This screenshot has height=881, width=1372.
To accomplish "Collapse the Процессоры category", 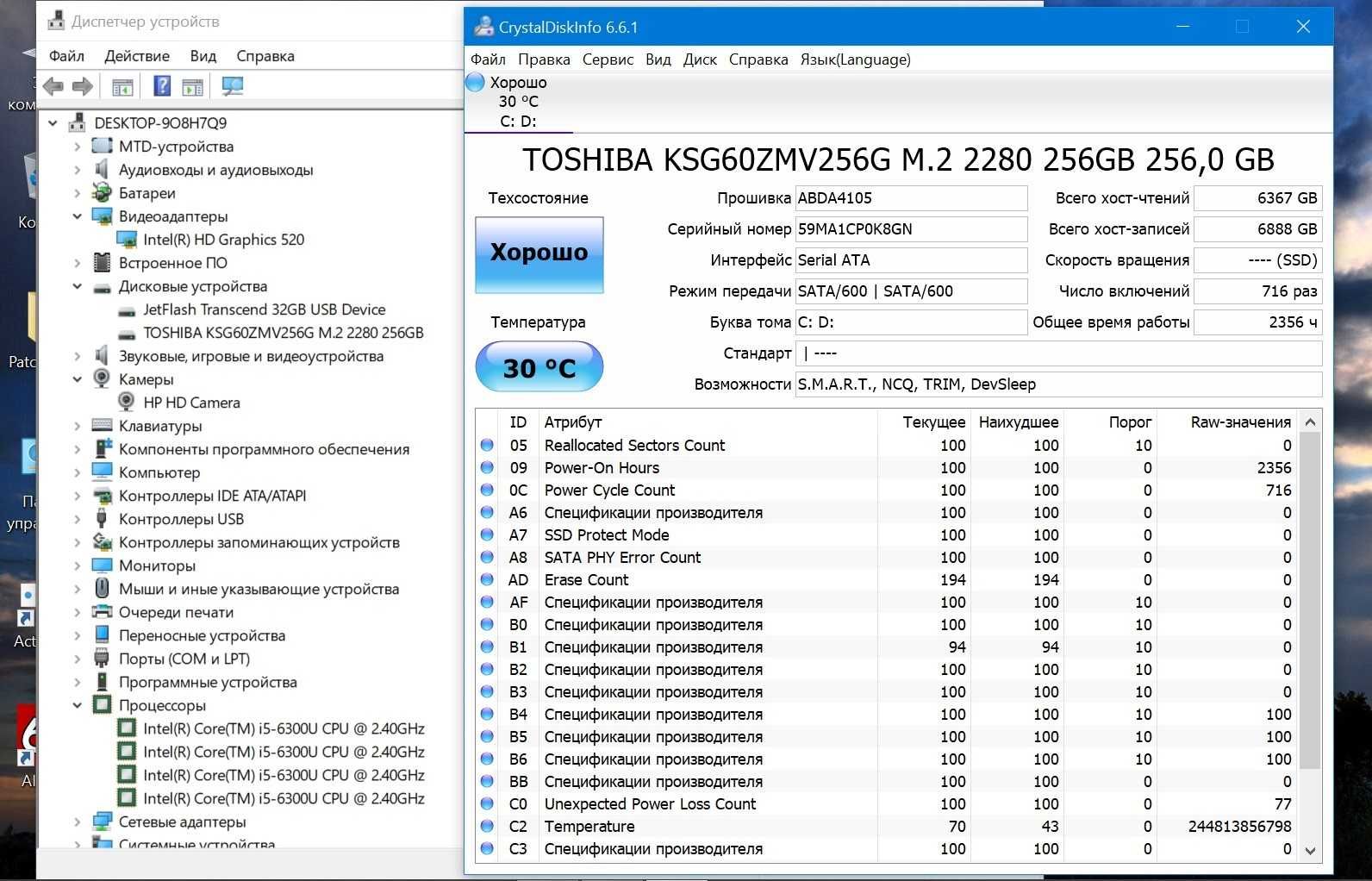I will click(x=78, y=705).
